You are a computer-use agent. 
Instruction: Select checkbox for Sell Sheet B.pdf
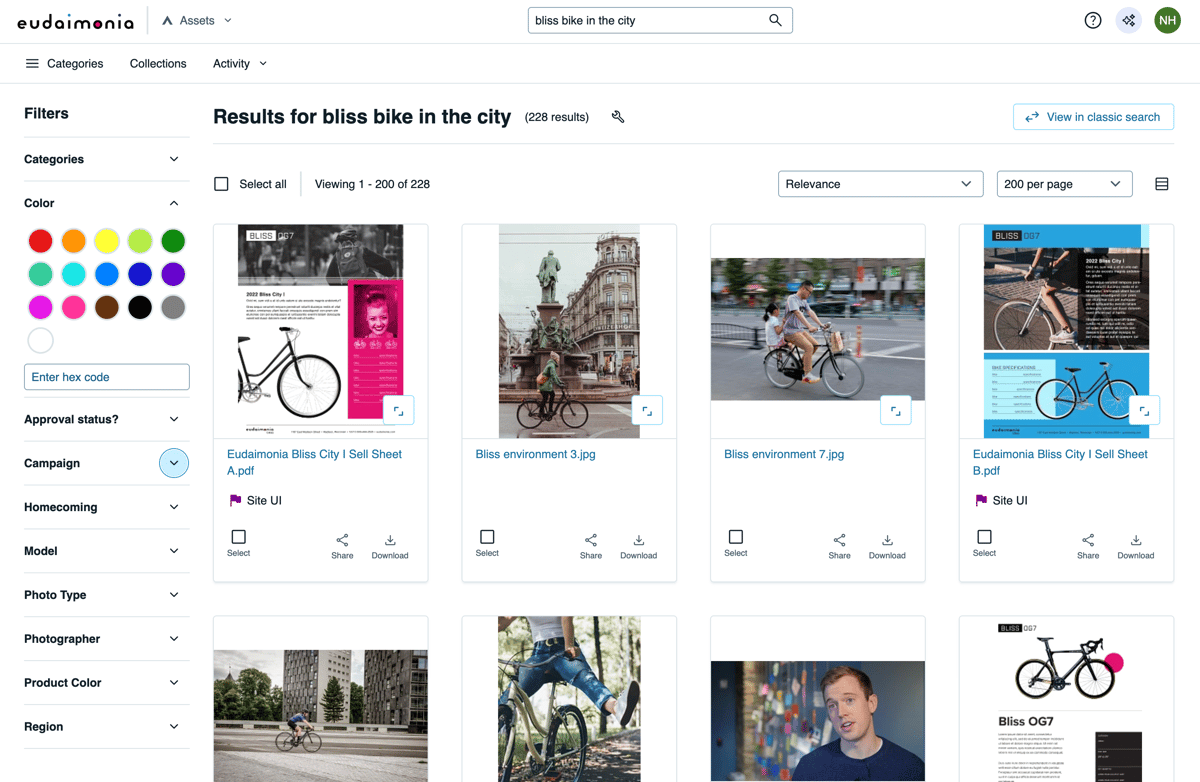[984, 537]
